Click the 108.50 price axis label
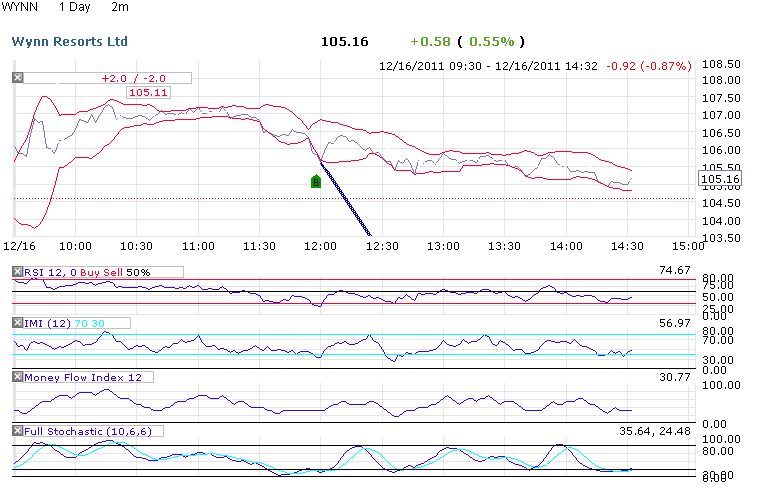Image resolution: width=768 pixels, height=489 pixels. point(721,64)
